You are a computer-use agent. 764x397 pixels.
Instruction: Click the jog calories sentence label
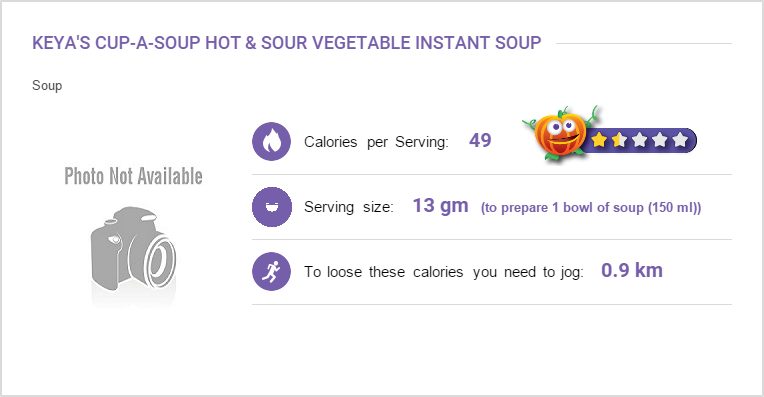coord(444,272)
